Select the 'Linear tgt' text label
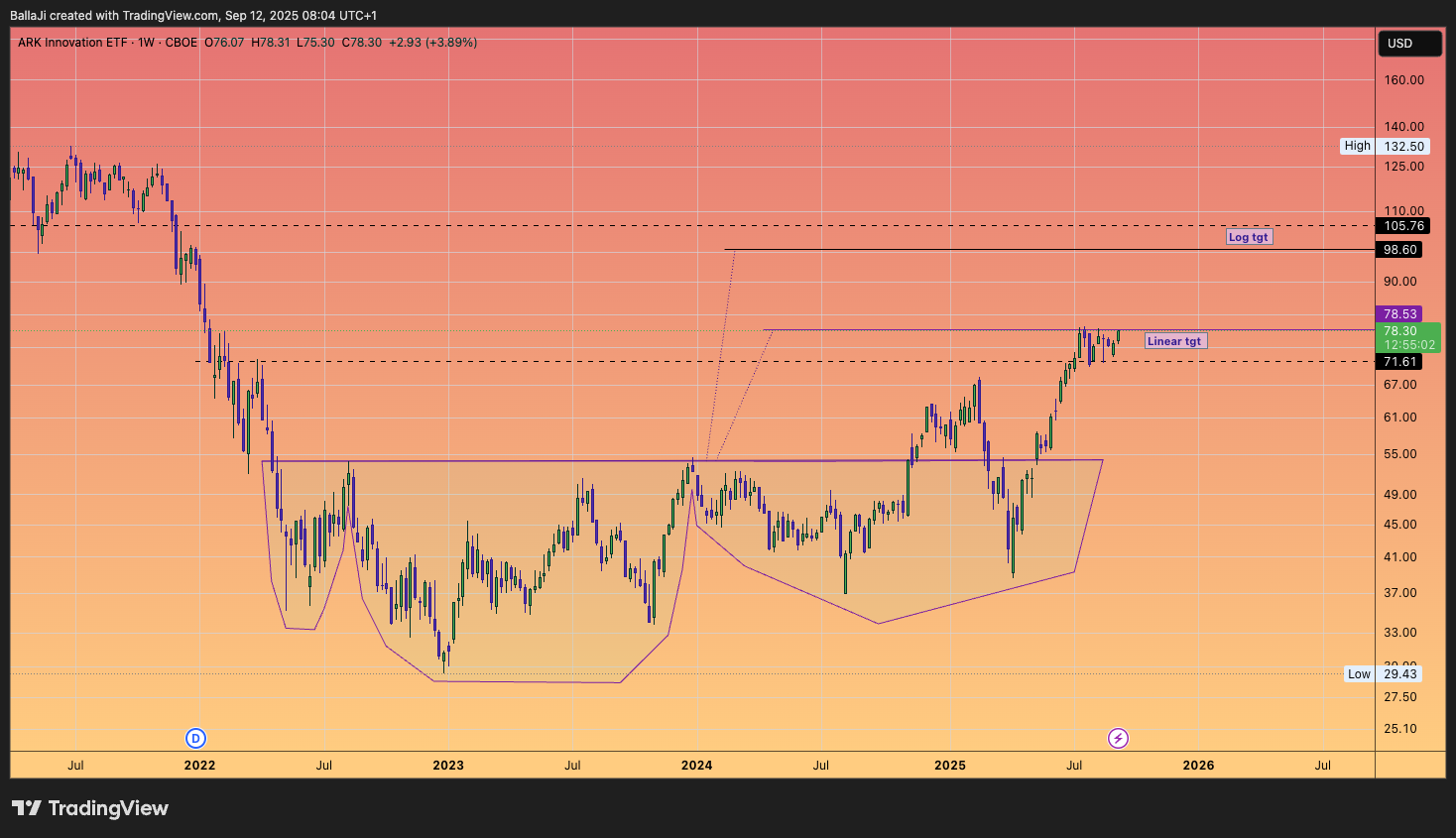 point(1175,341)
